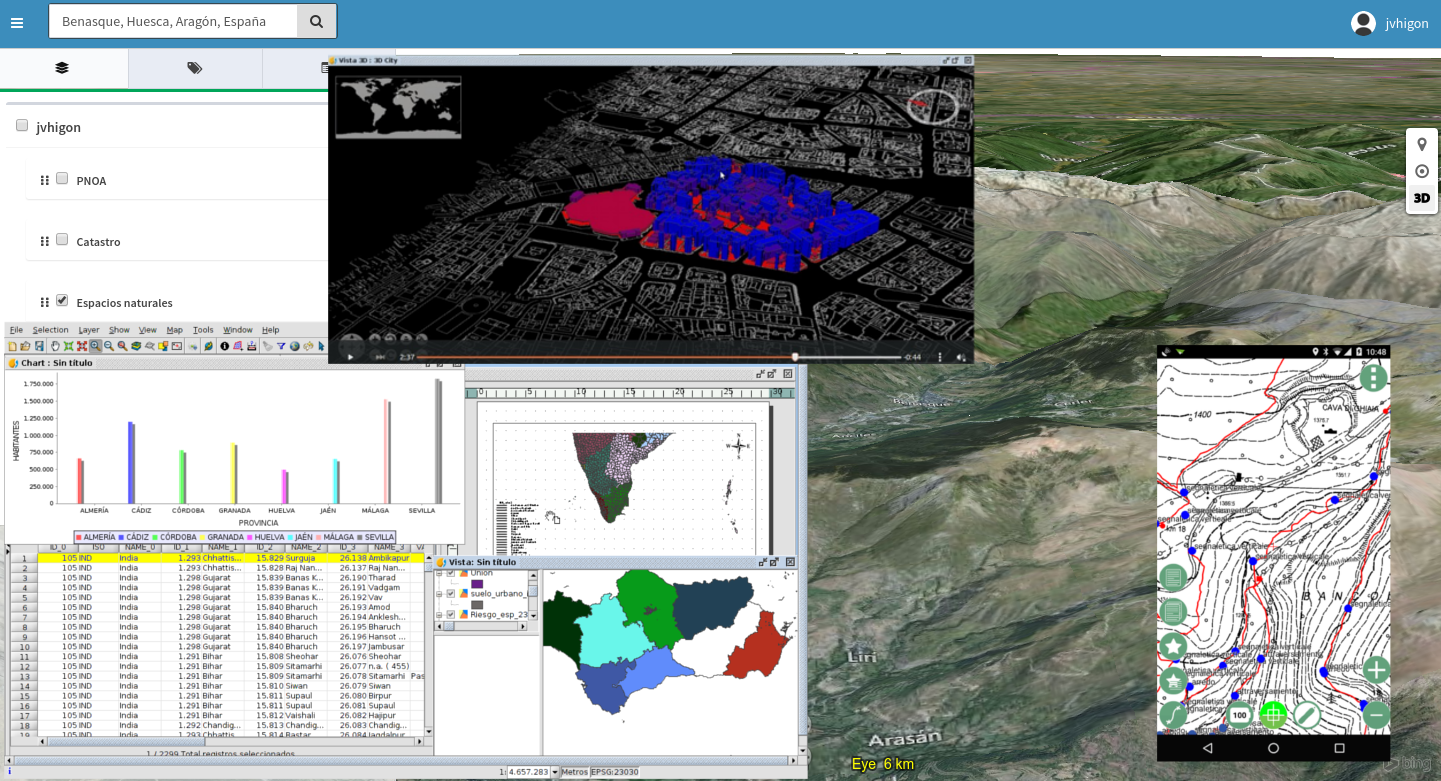The image size is (1441, 781).
Task: Collapse the Riesgo_esp layer tree node
Action: pyautogui.click(x=439, y=614)
